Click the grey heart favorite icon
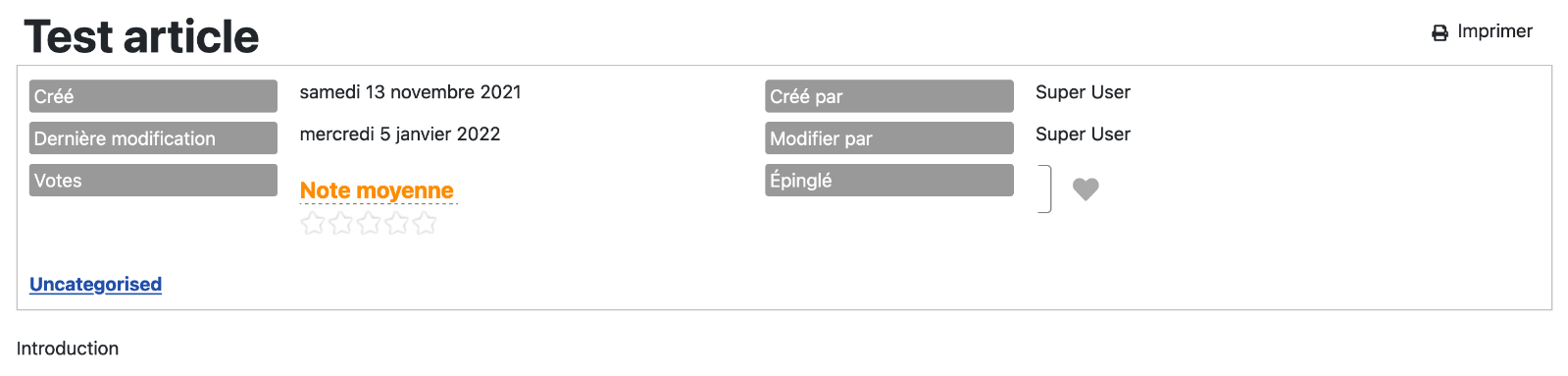Screen dimensions: 1568x376 click(x=1086, y=188)
